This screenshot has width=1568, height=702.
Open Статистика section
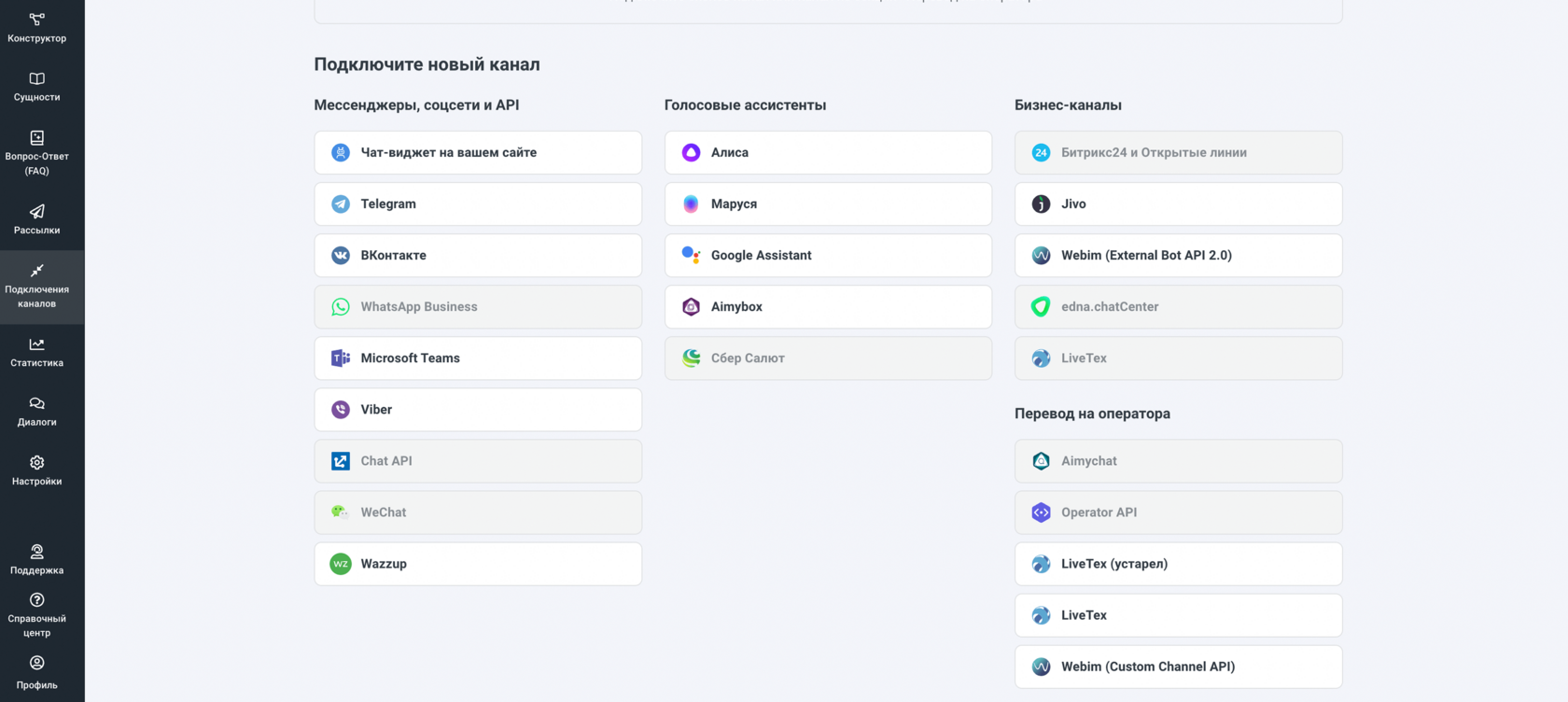[x=37, y=353]
